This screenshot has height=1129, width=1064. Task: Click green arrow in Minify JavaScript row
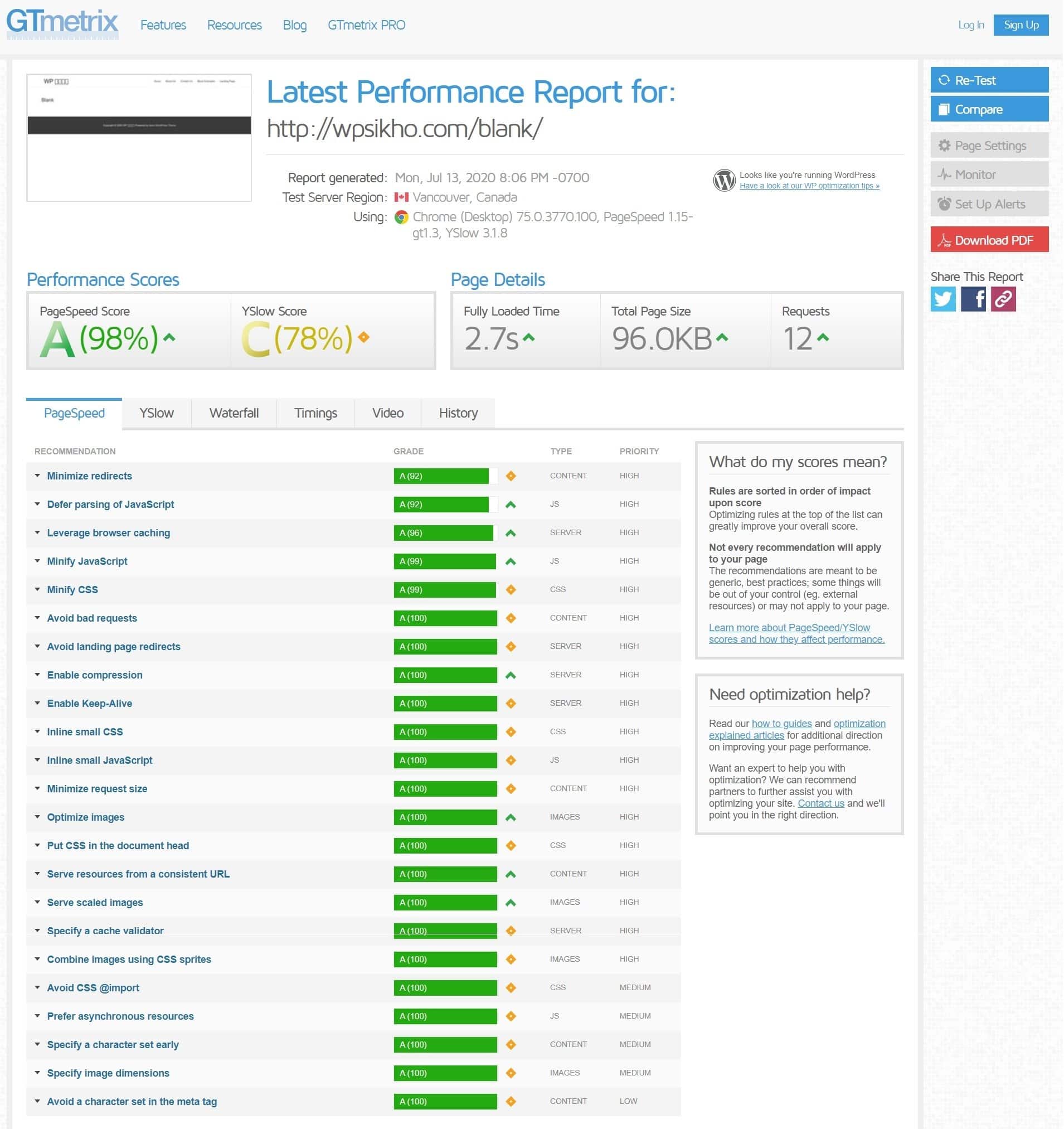511,561
